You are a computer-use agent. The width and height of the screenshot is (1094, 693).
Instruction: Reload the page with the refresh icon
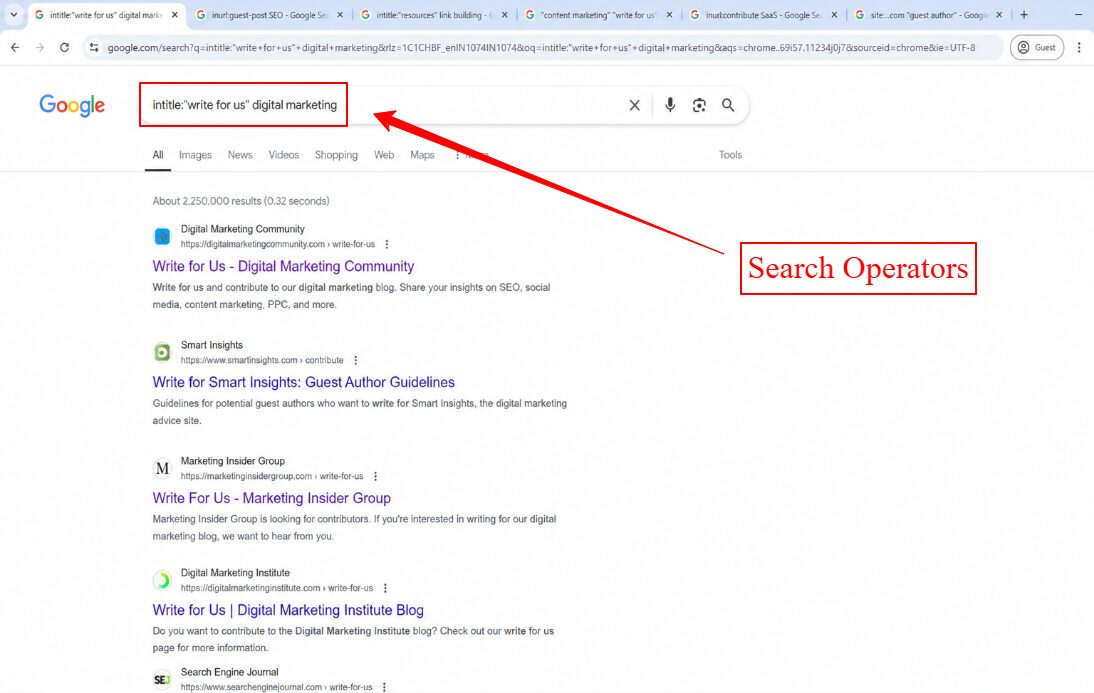tap(64, 47)
